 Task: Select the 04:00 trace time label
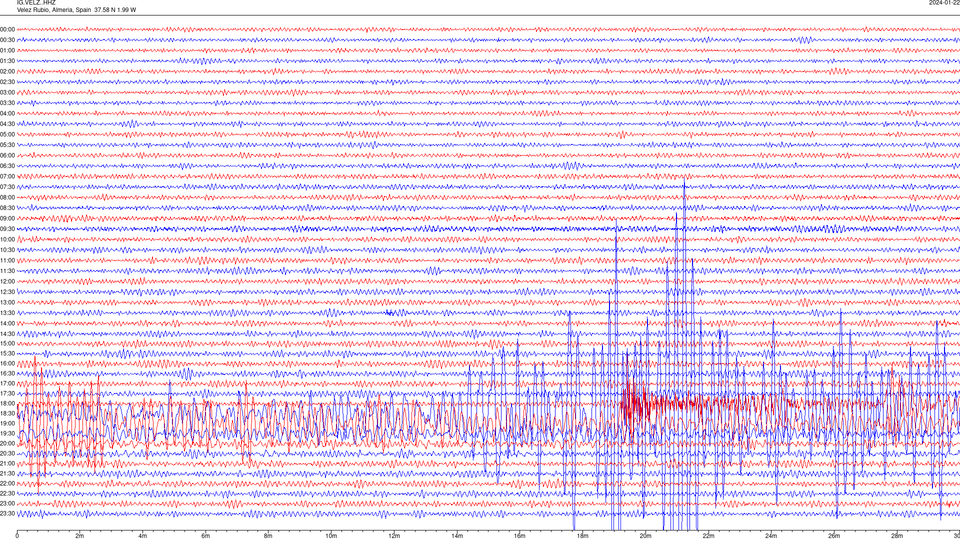(x=7, y=113)
